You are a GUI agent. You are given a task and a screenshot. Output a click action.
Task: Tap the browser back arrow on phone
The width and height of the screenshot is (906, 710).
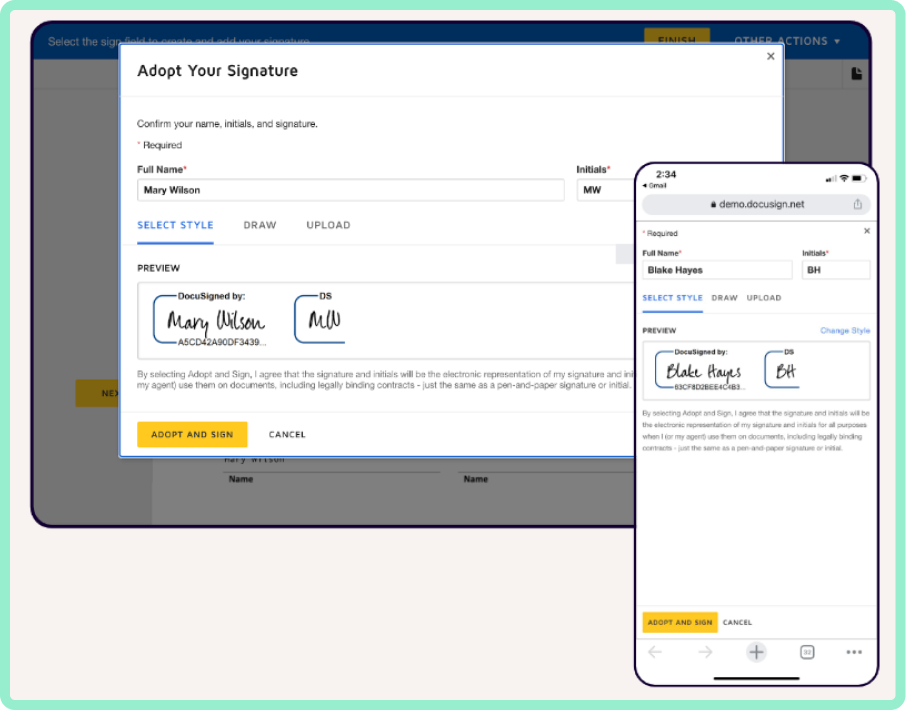coord(655,652)
